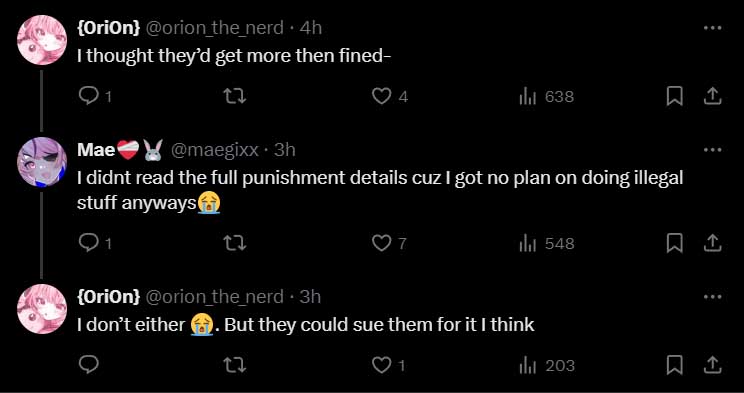The image size is (744, 393).
Task: View analytics showing 203 views
Action: tap(547, 365)
